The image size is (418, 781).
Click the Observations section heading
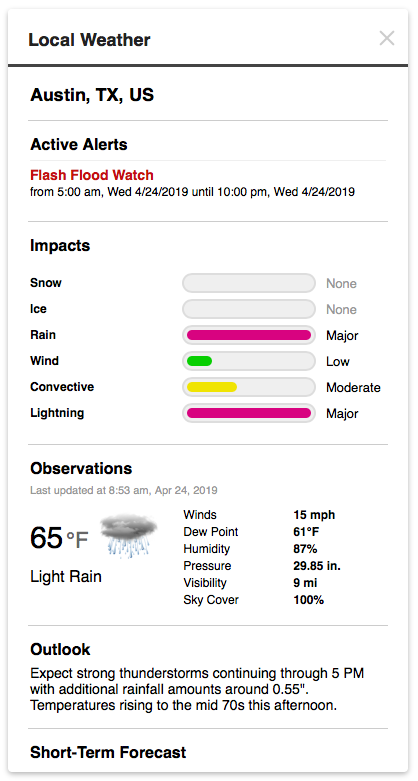coord(81,469)
